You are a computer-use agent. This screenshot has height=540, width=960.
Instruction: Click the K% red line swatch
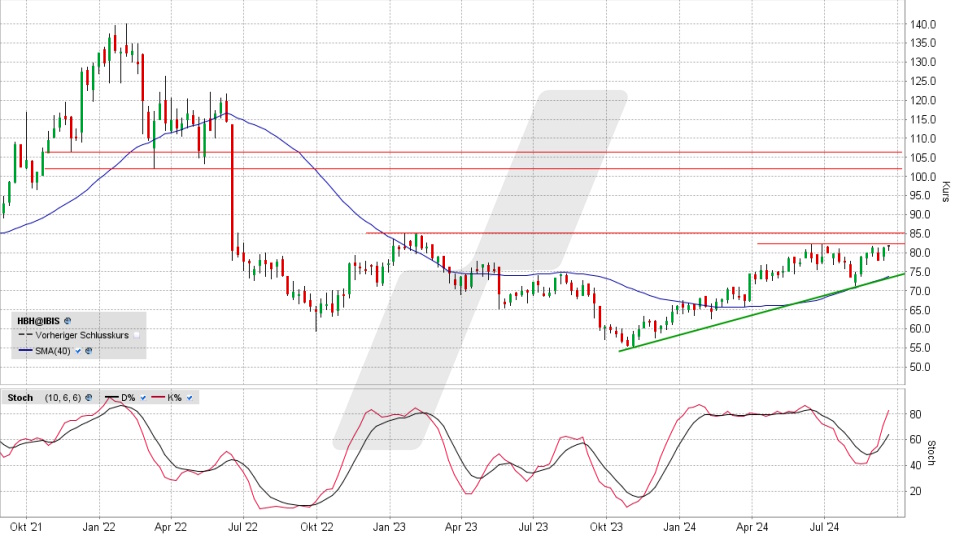click(159, 398)
